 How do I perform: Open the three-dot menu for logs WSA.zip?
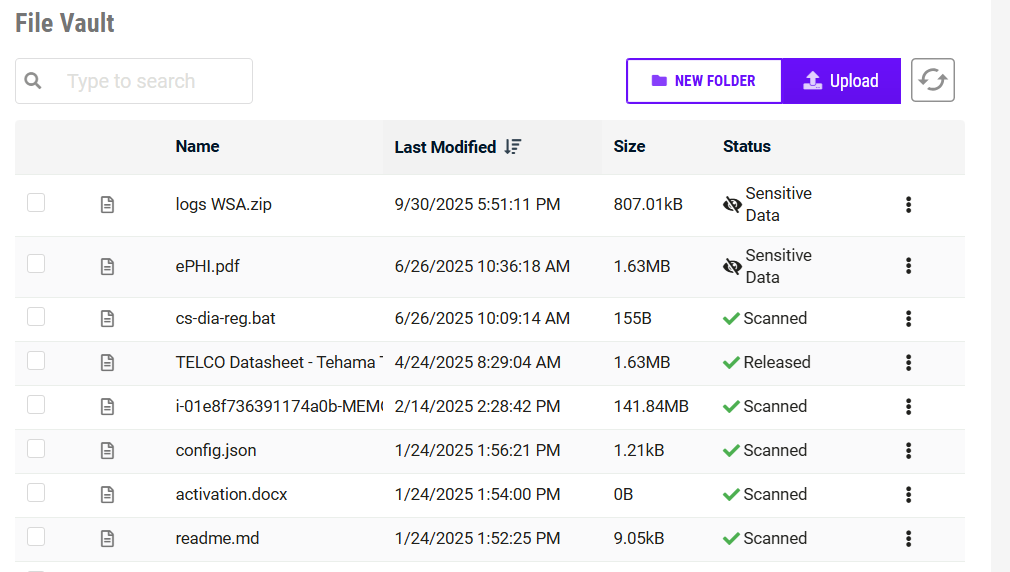[x=908, y=205]
